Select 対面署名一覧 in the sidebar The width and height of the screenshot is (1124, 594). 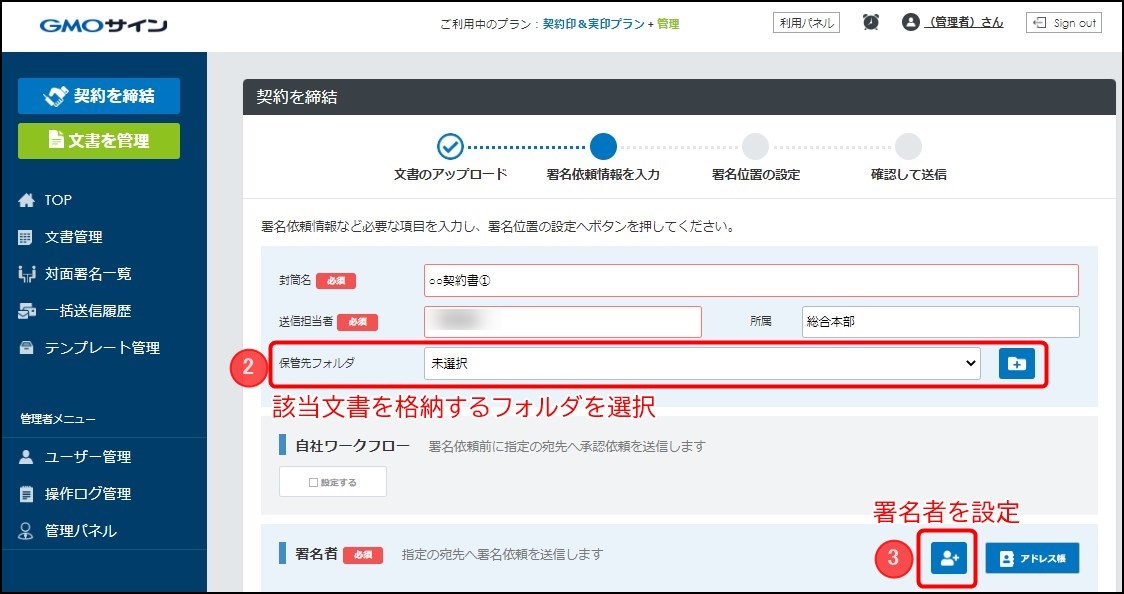[87, 274]
